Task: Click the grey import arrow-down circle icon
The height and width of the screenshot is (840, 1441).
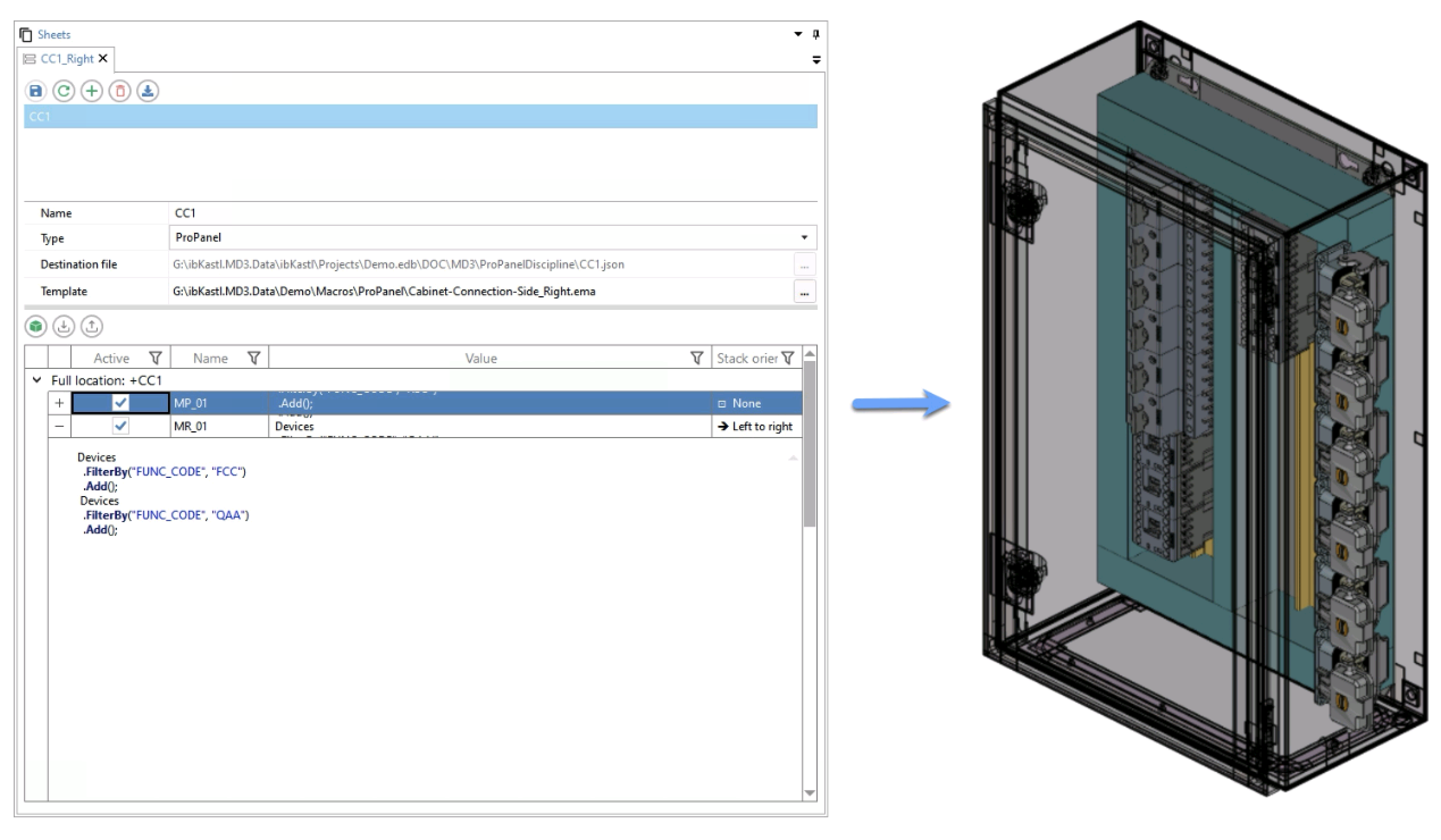Action: [x=64, y=326]
